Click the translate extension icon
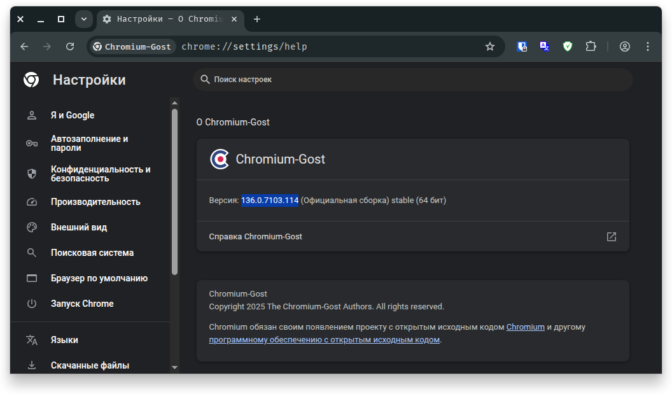This screenshot has width=672, height=394. [x=545, y=46]
